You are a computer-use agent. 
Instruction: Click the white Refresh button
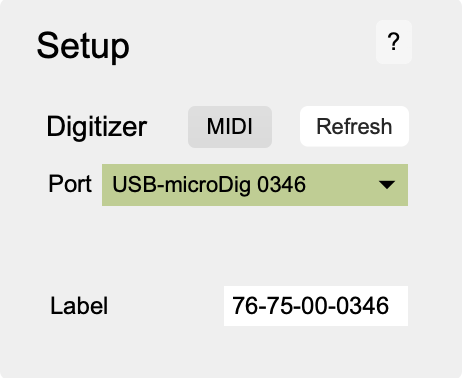click(354, 126)
